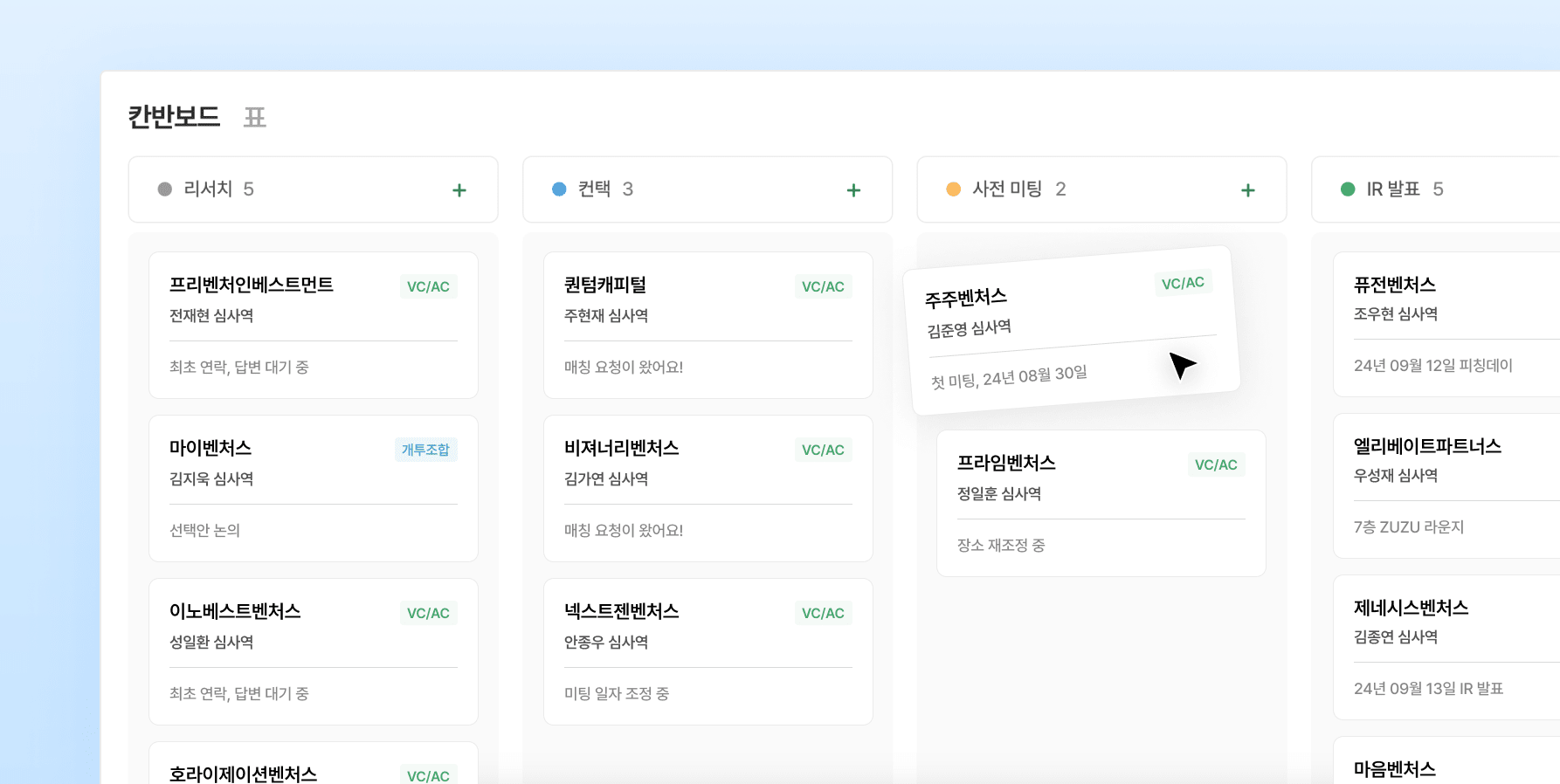
Task: Click the 김준영 심사역 name
Action: tap(970, 329)
